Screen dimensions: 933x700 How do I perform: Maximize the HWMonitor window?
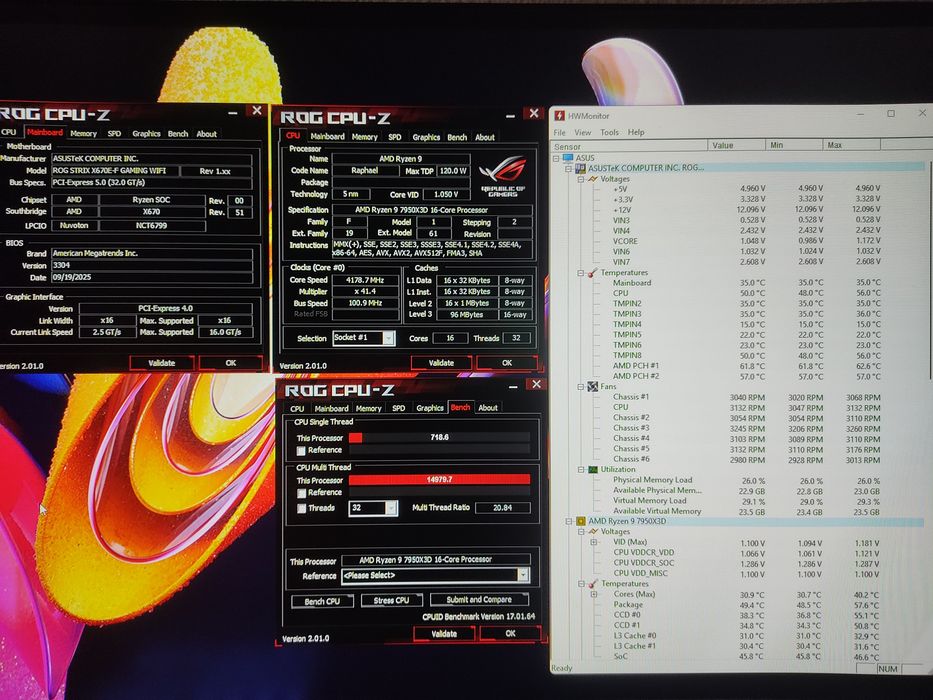[891, 114]
